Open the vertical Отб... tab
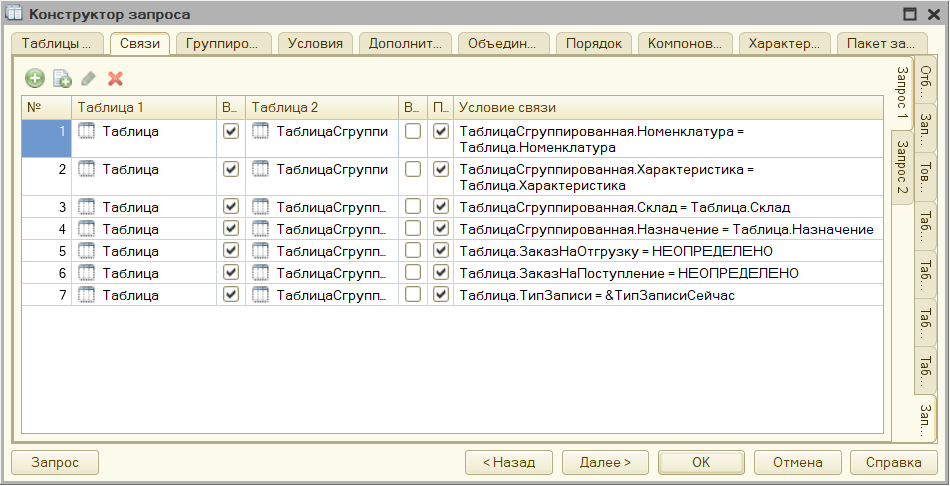This screenshot has width=950, height=486. coord(925,81)
